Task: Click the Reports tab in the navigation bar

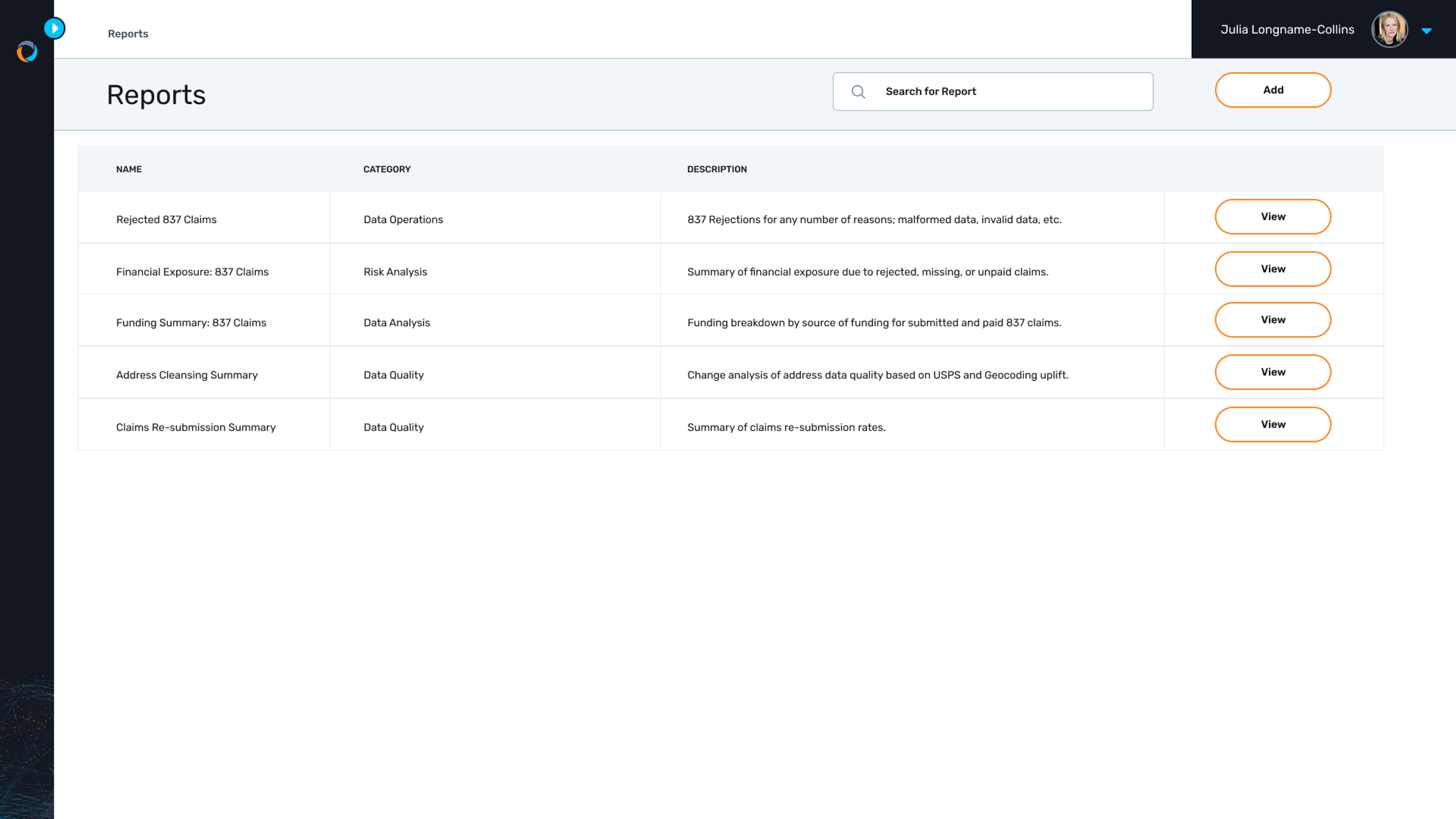Action: pyautogui.click(x=128, y=33)
